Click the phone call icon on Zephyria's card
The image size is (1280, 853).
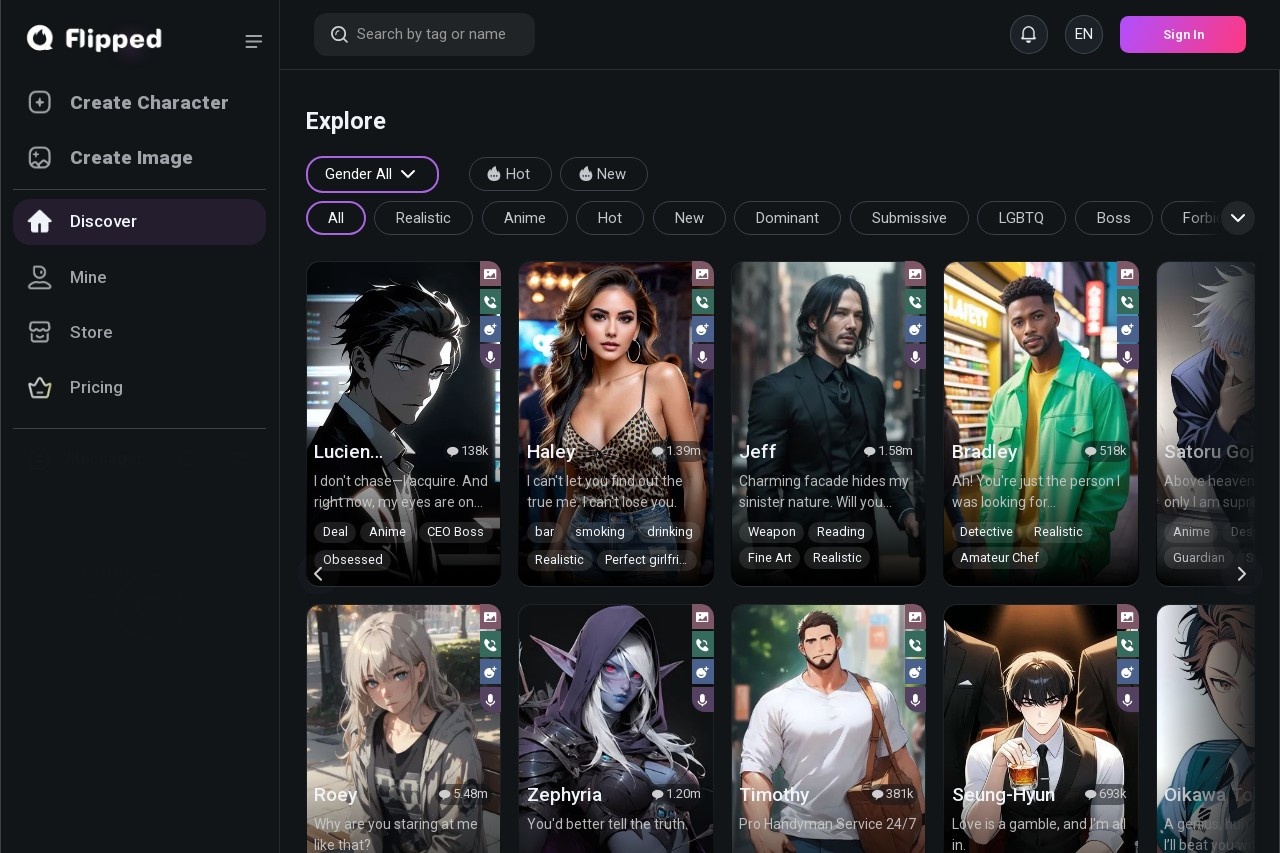(703, 644)
